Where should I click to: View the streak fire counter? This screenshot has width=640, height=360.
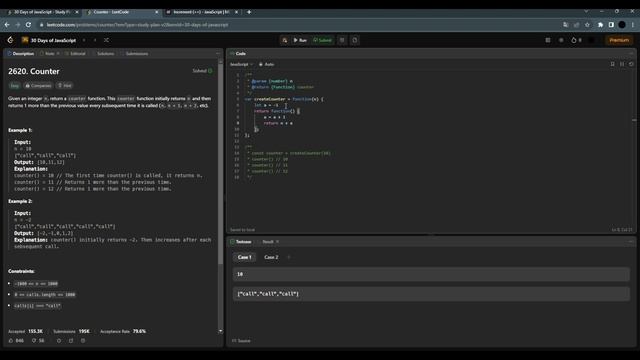[x=576, y=40]
